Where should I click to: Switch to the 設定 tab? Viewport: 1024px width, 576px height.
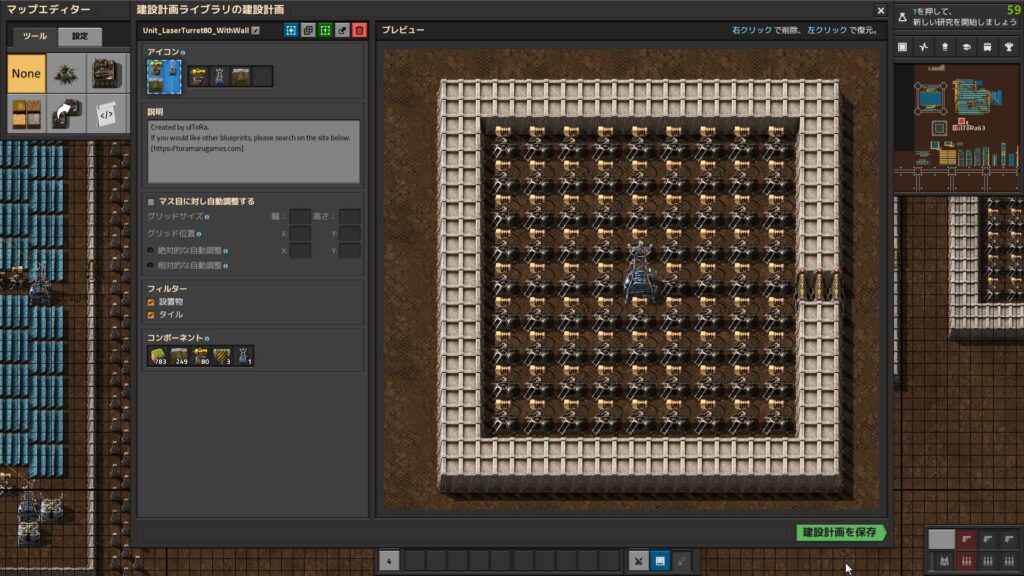pyautogui.click(x=80, y=37)
